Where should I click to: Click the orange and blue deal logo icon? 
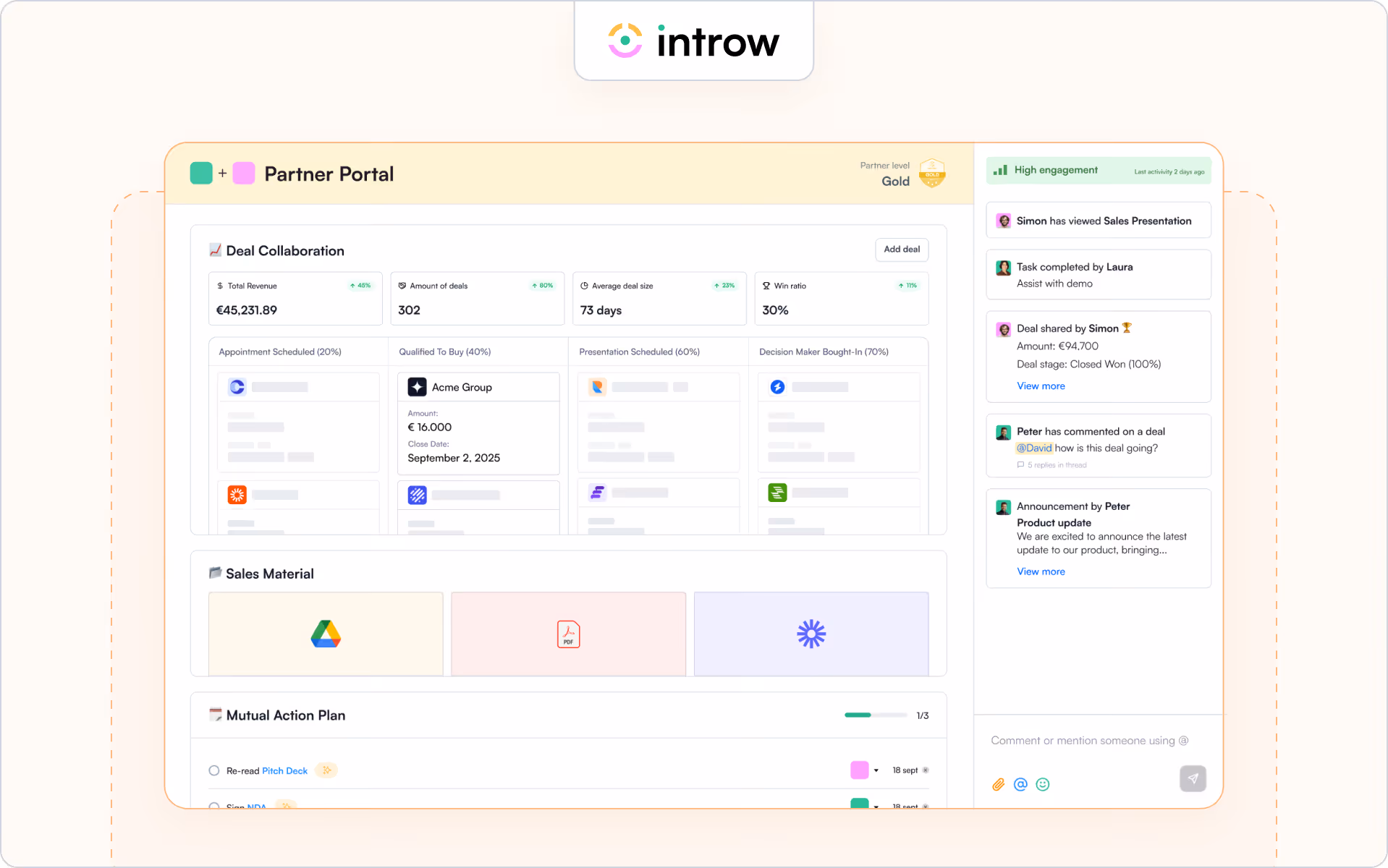(597, 387)
